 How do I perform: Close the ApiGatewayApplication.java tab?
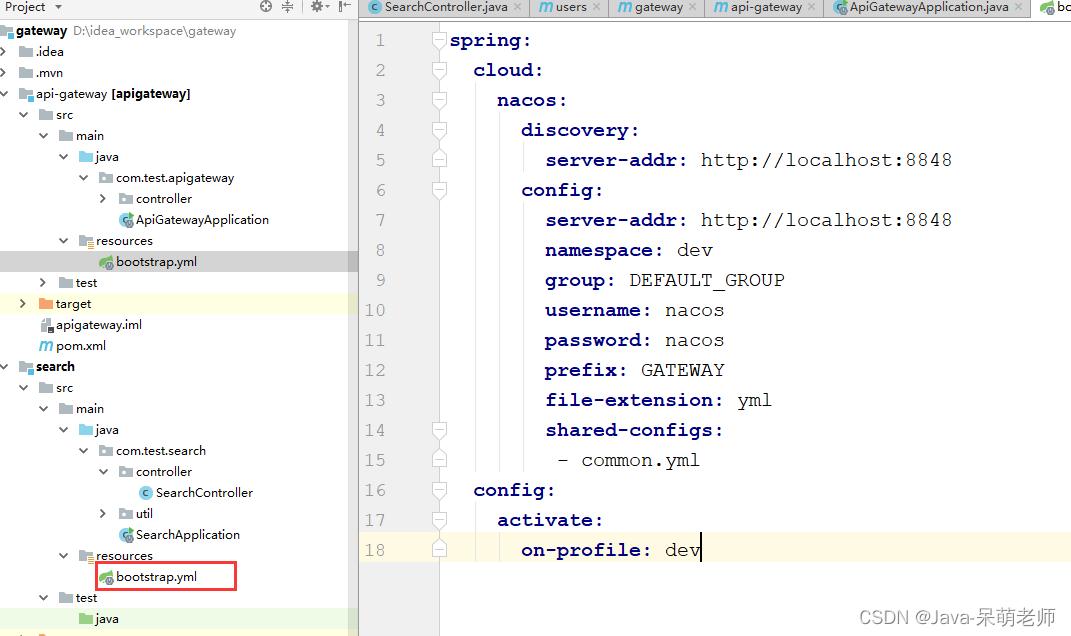coord(1018,7)
